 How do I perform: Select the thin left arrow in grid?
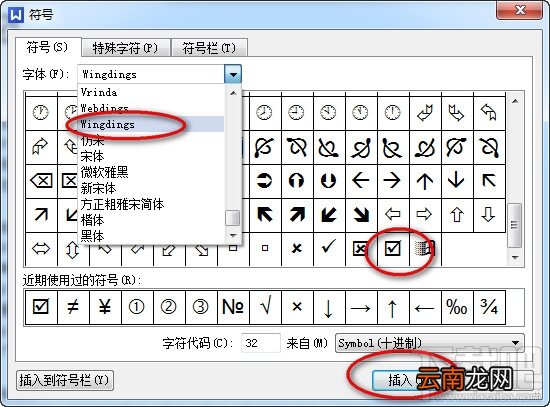point(361,181)
